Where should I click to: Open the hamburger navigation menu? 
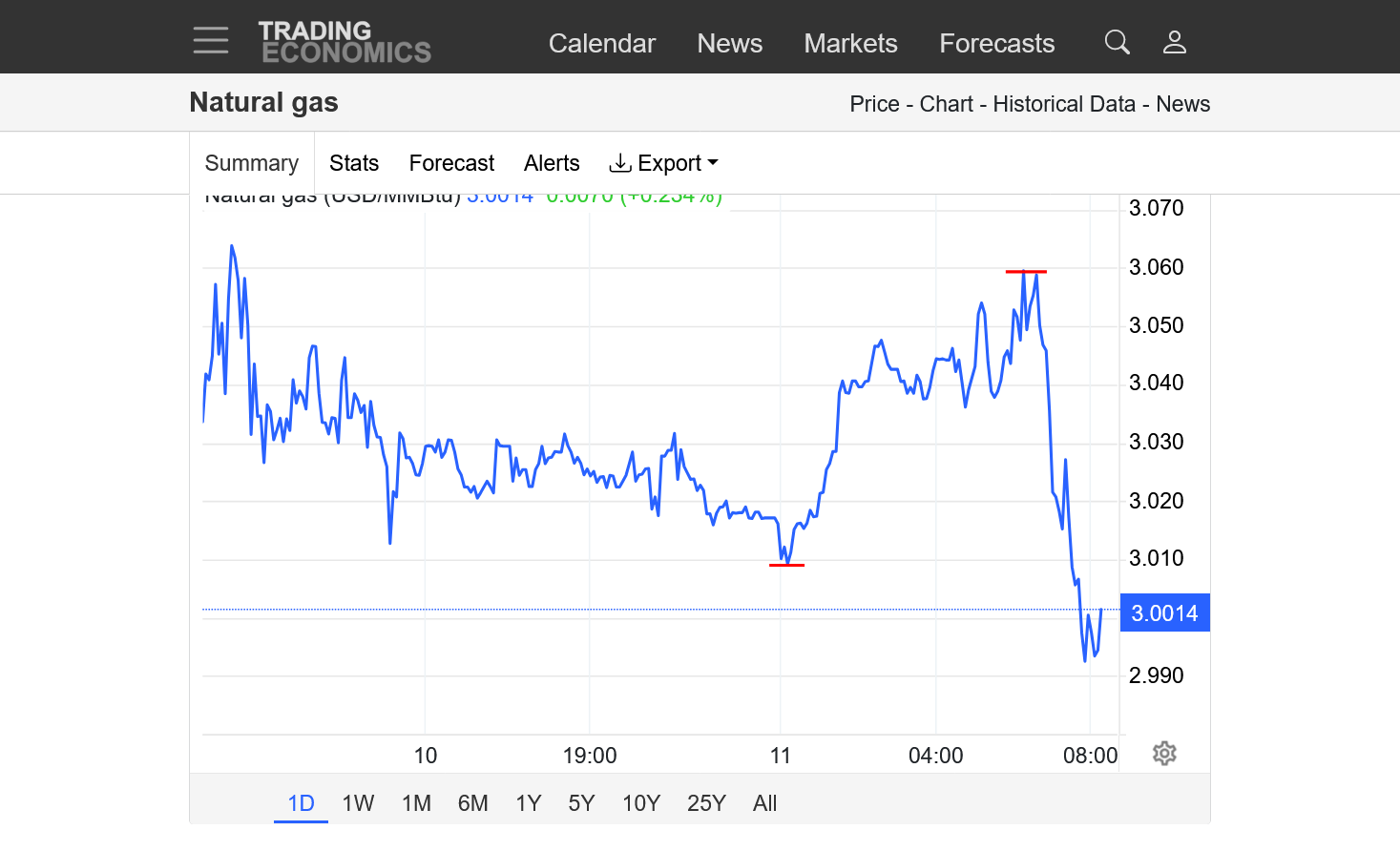(210, 40)
